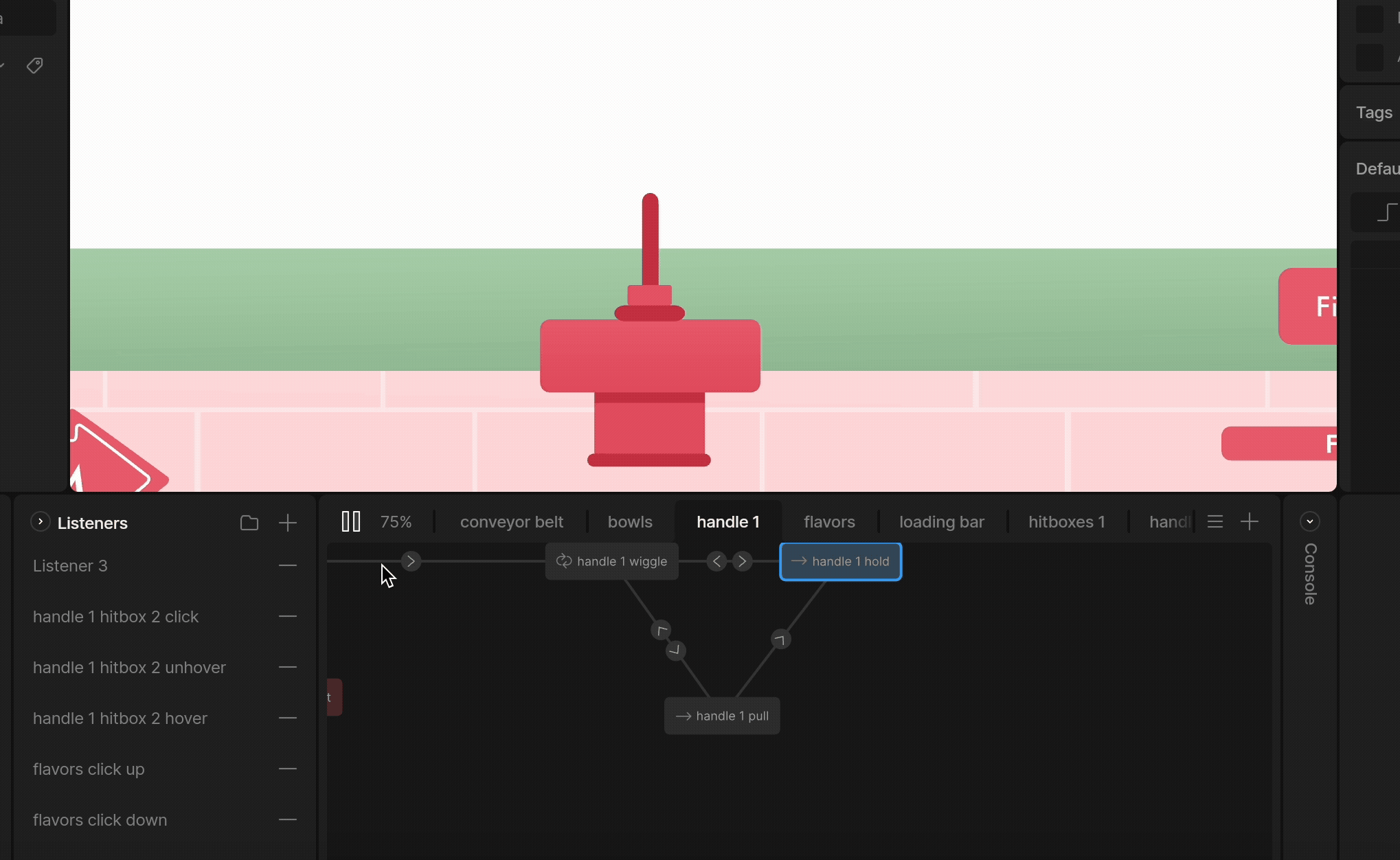Image resolution: width=1400 pixels, height=860 pixels.
Task: Open the loading bar layer tab
Action: (x=941, y=522)
